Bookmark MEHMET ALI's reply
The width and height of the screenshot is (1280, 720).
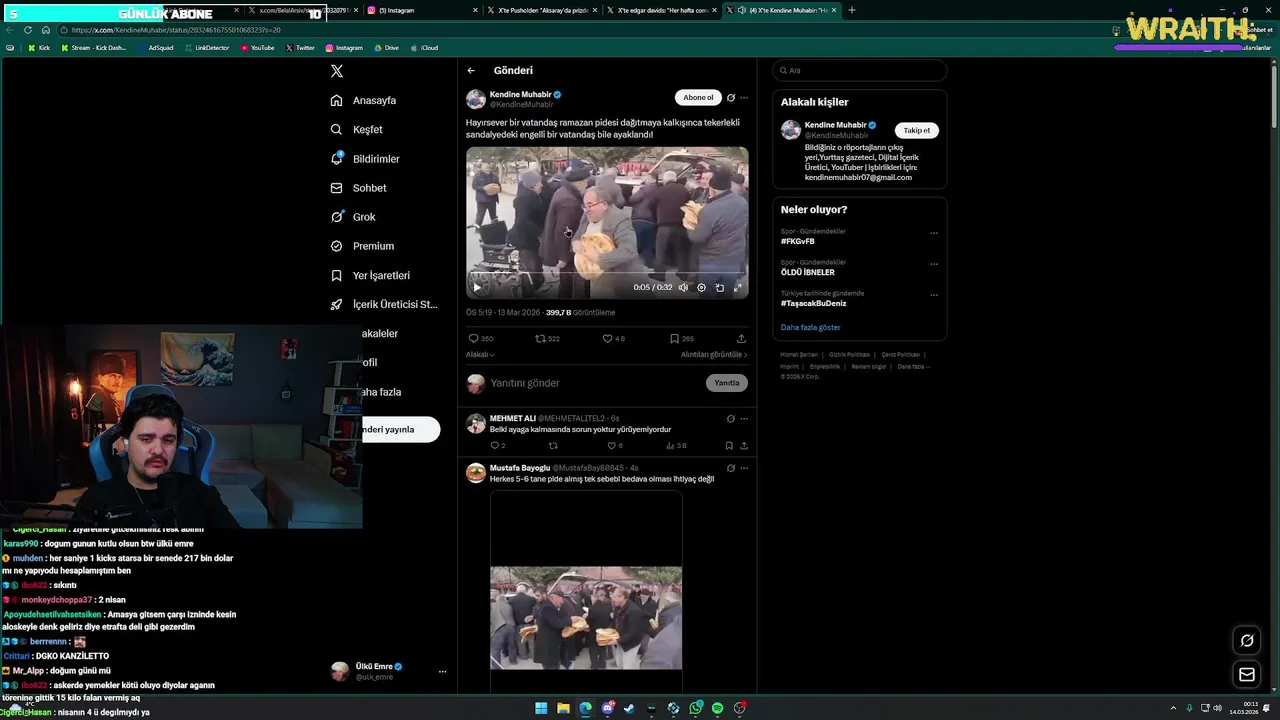729,446
